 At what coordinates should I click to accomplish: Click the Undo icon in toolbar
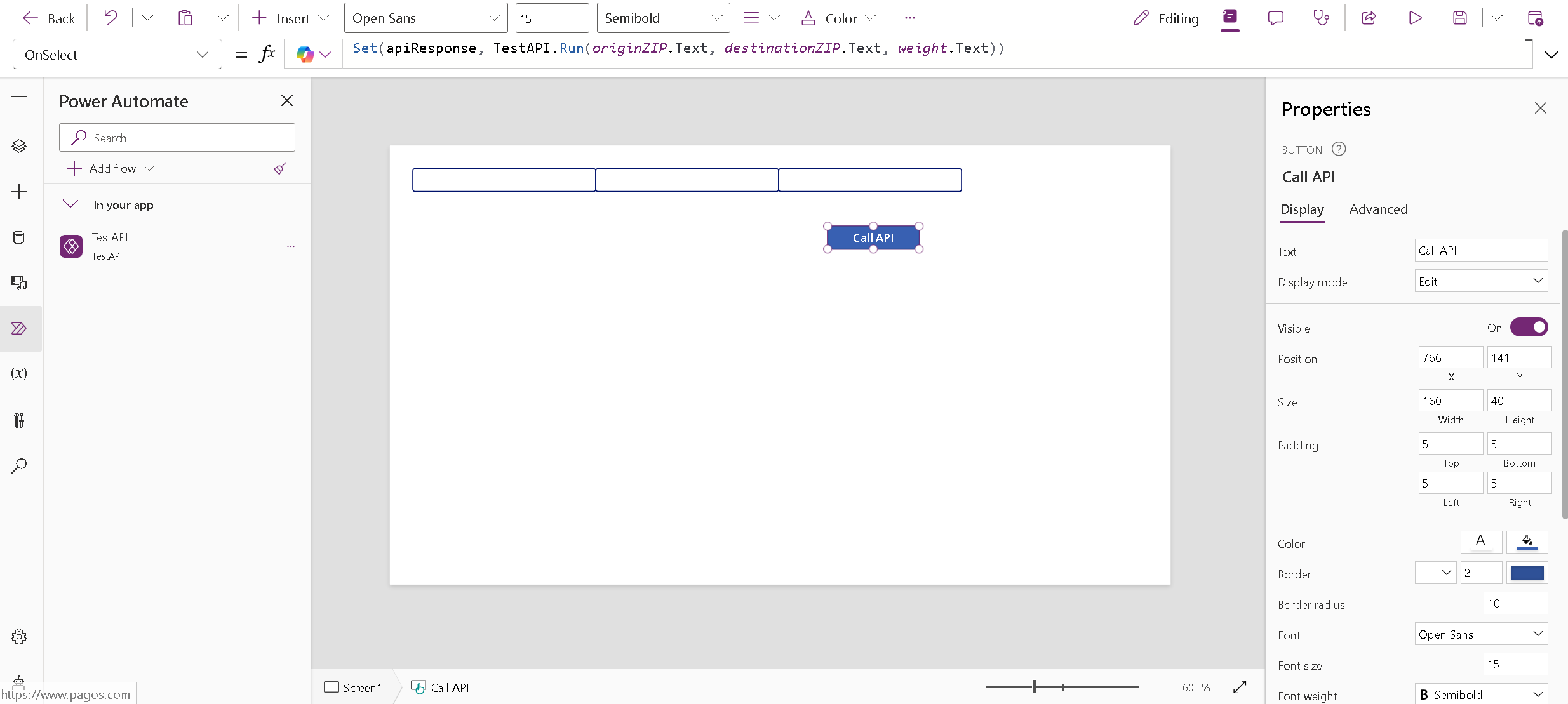point(111,18)
